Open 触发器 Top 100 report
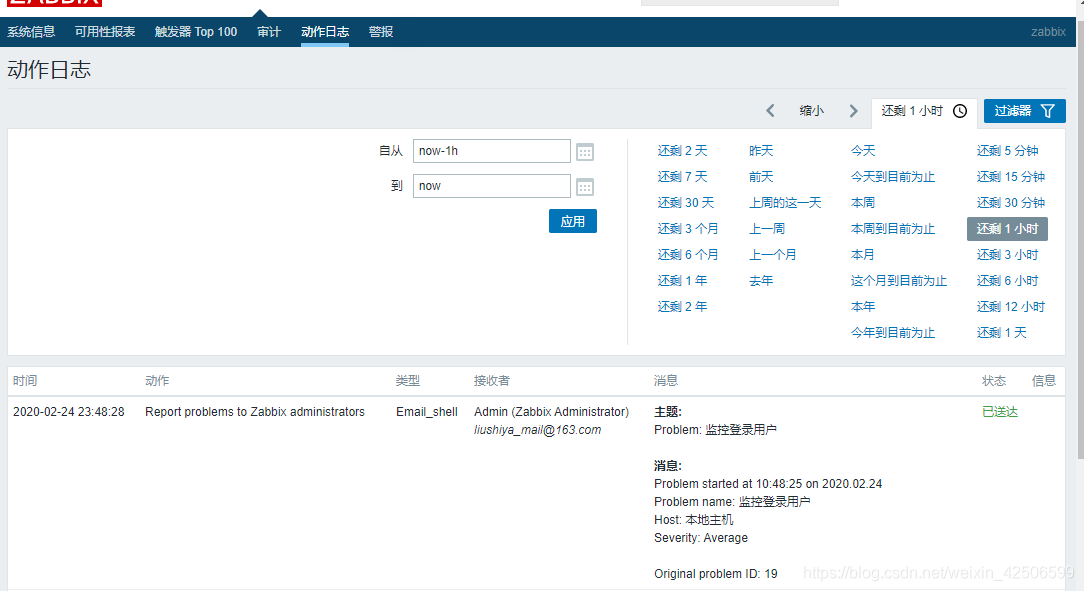1084x591 pixels. [196, 32]
